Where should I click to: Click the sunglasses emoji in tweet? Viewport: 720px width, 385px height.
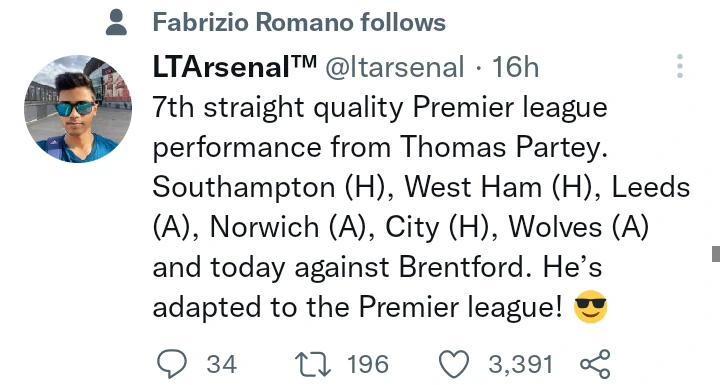pyautogui.click(x=591, y=306)
